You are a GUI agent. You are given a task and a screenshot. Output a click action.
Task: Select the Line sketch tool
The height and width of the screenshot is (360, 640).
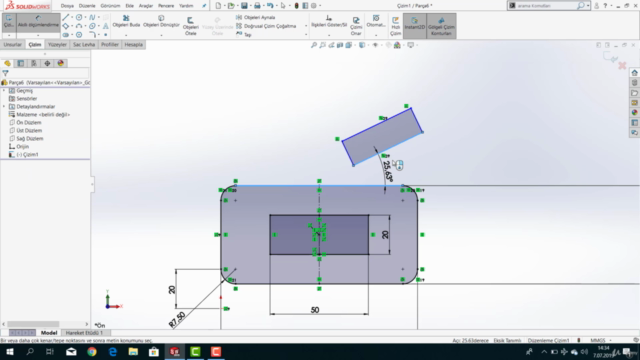(66, 17)
